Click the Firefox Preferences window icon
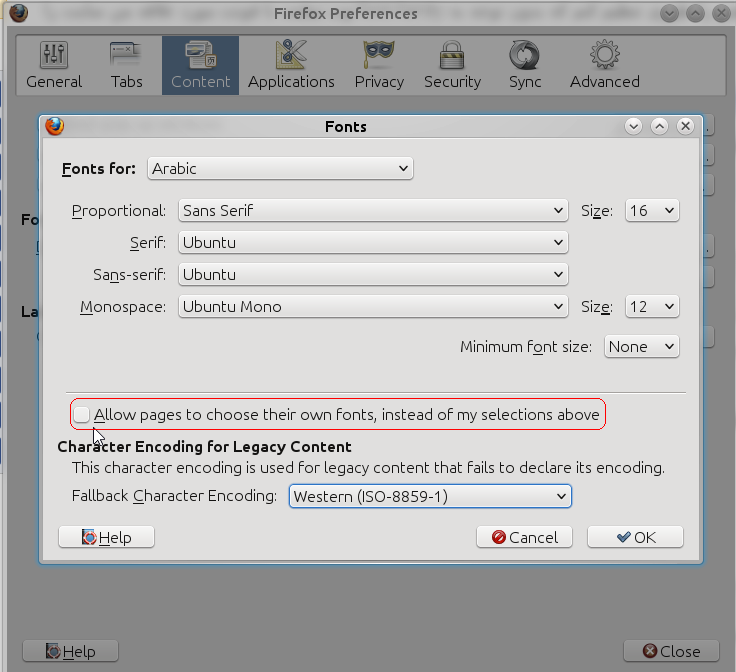This screenshot has width=736, height=672. [x=18, y=13]
